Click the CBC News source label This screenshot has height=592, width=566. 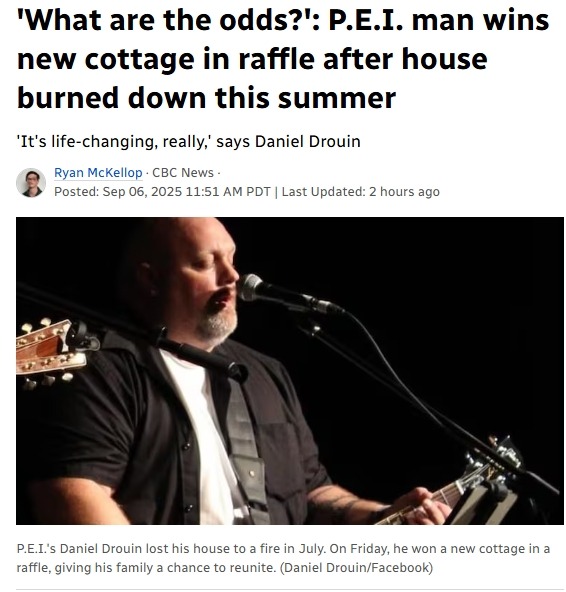pyautogui.click(x=183, y=173)
